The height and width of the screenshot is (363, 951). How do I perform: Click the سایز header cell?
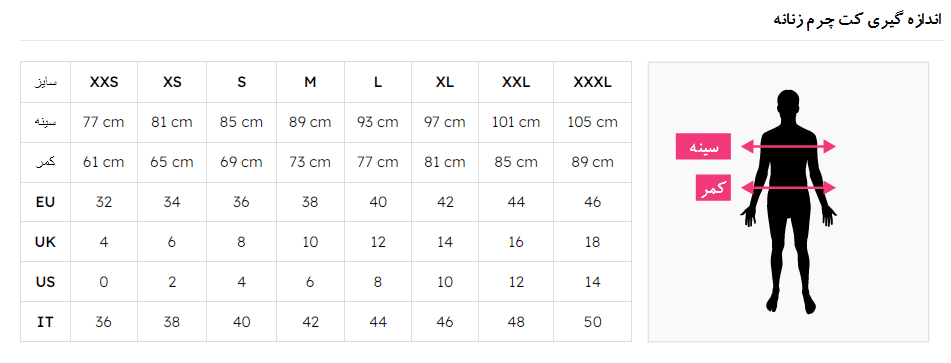pos(45,82)
